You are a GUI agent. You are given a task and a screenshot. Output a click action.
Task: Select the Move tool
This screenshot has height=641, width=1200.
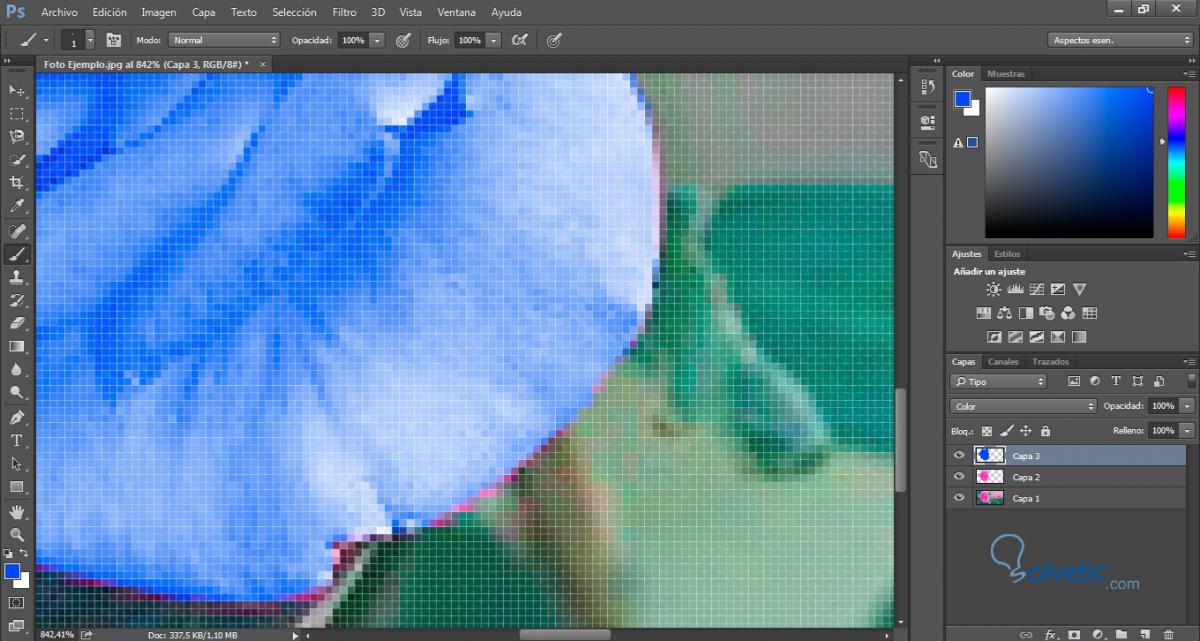point(17,91)
